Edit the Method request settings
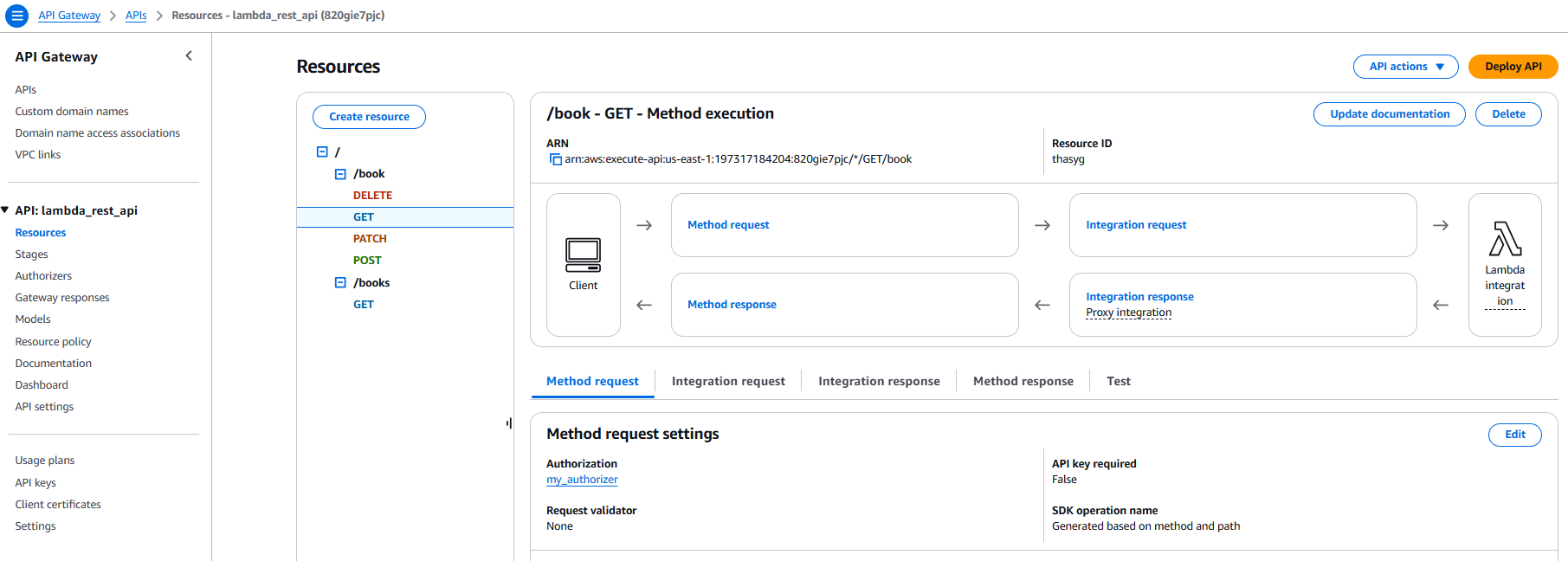The height and width of the screenshot is (561, 1568). (1514, 435)
